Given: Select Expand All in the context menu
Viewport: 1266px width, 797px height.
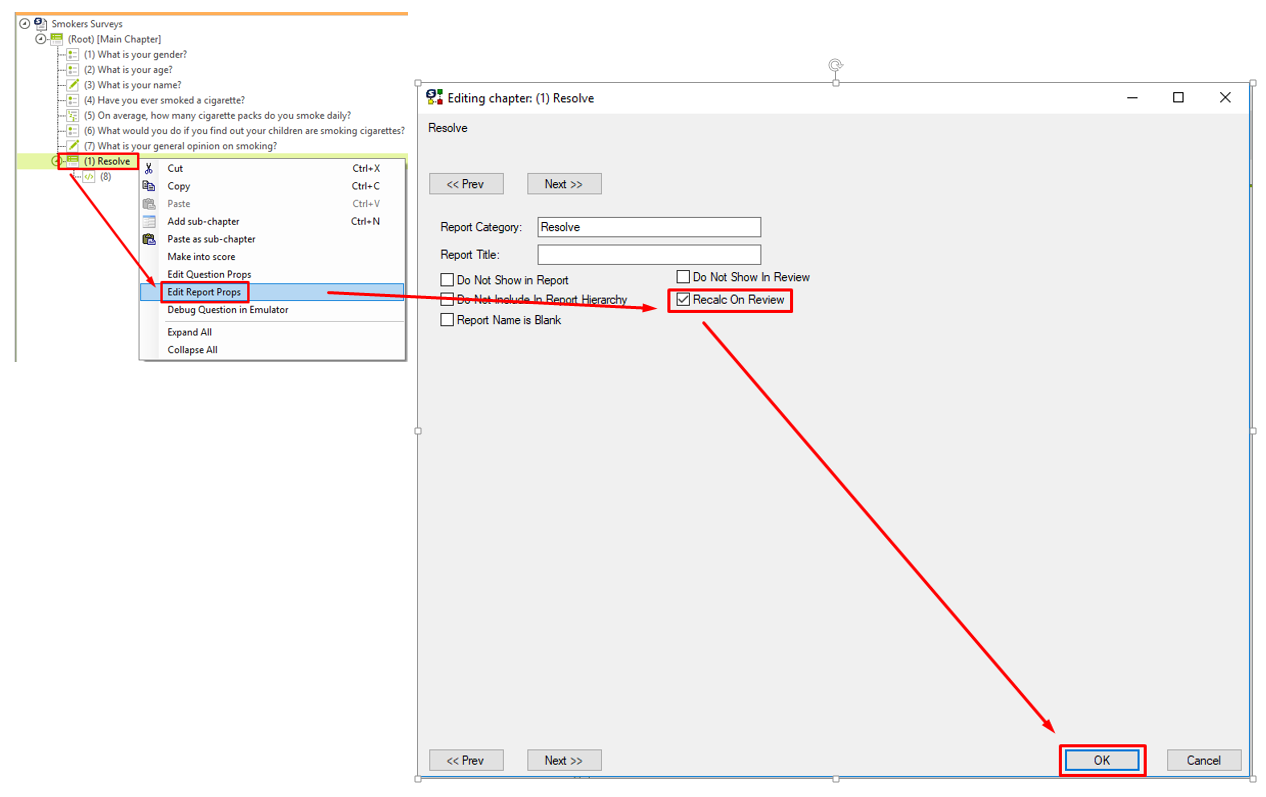Looking at the screenshot, I should click(190, 332).
